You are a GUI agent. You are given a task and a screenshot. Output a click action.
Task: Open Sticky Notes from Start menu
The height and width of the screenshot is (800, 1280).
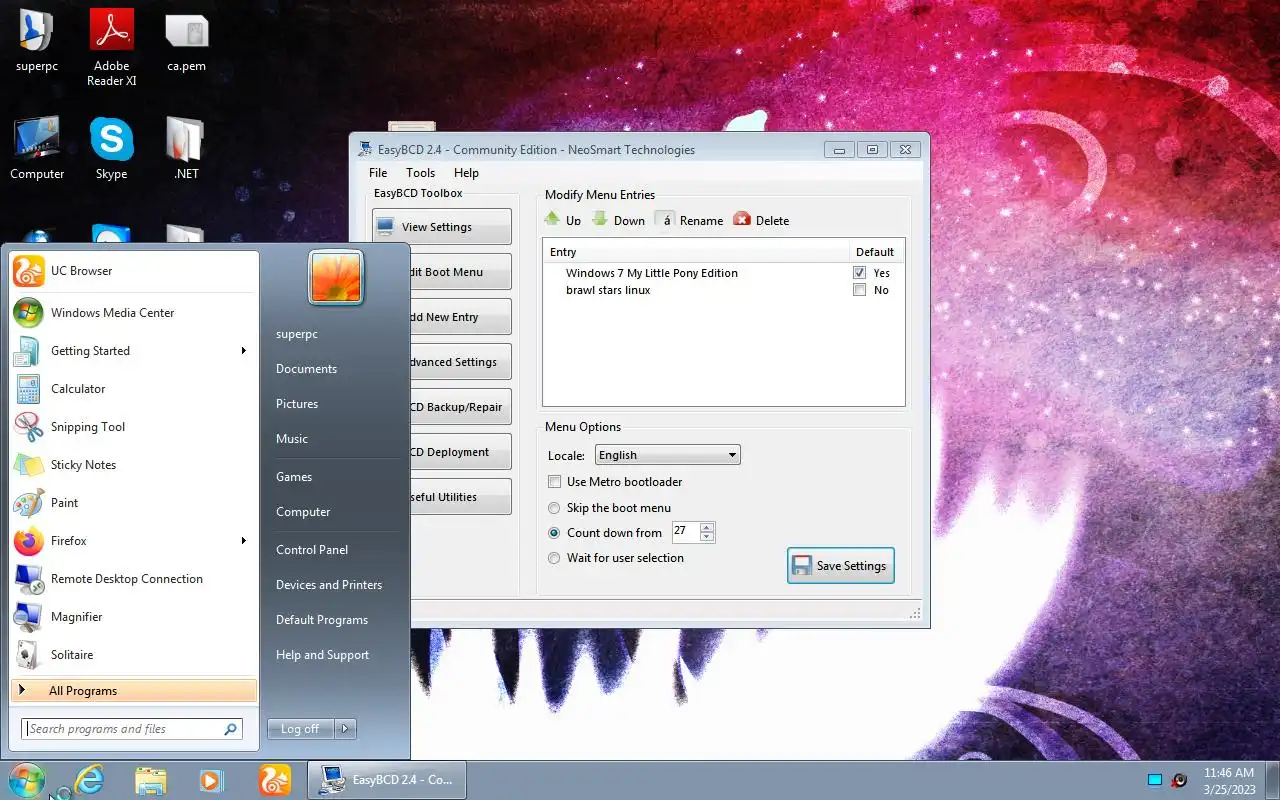(x=133, y=465)
